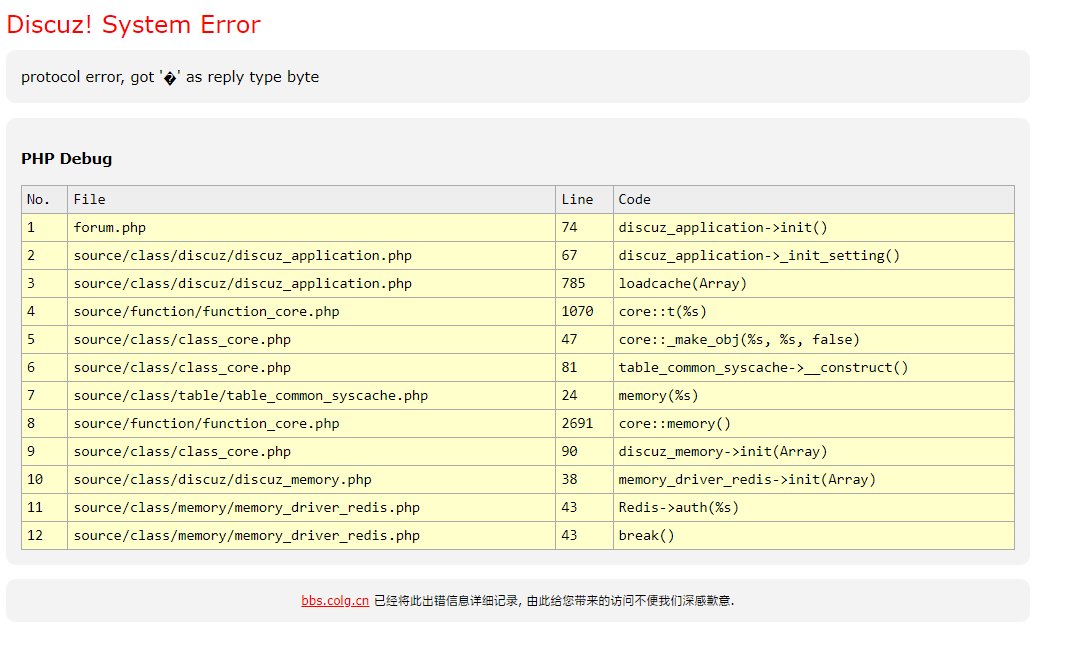Click line number 90 cell

click(x=584, y=452)
